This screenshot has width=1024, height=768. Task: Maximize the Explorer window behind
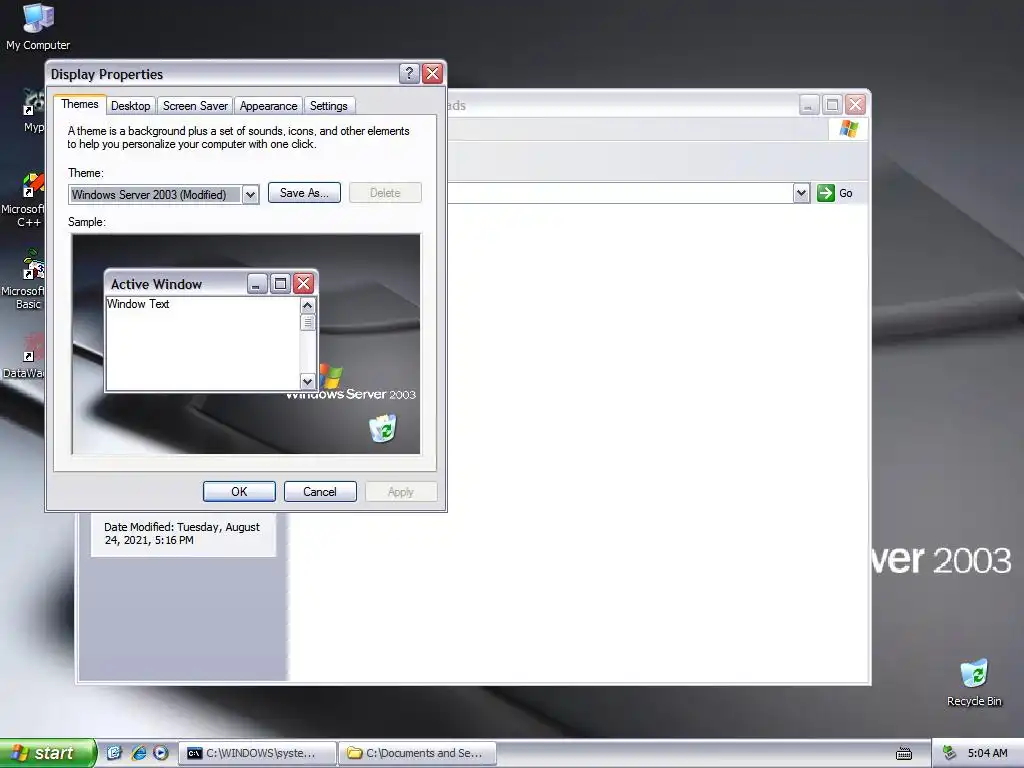click(x=832, y=104)
